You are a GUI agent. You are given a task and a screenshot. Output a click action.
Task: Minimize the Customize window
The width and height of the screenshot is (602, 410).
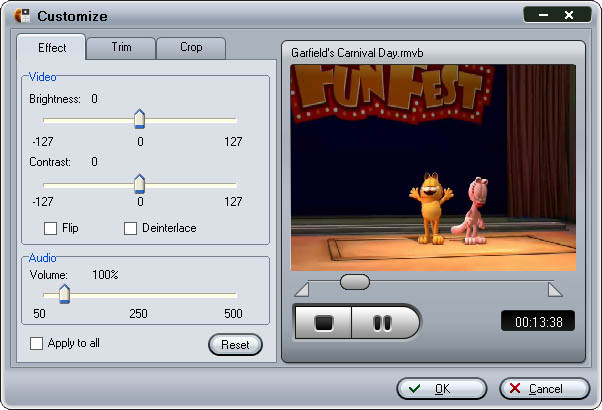tap(543, 15)
